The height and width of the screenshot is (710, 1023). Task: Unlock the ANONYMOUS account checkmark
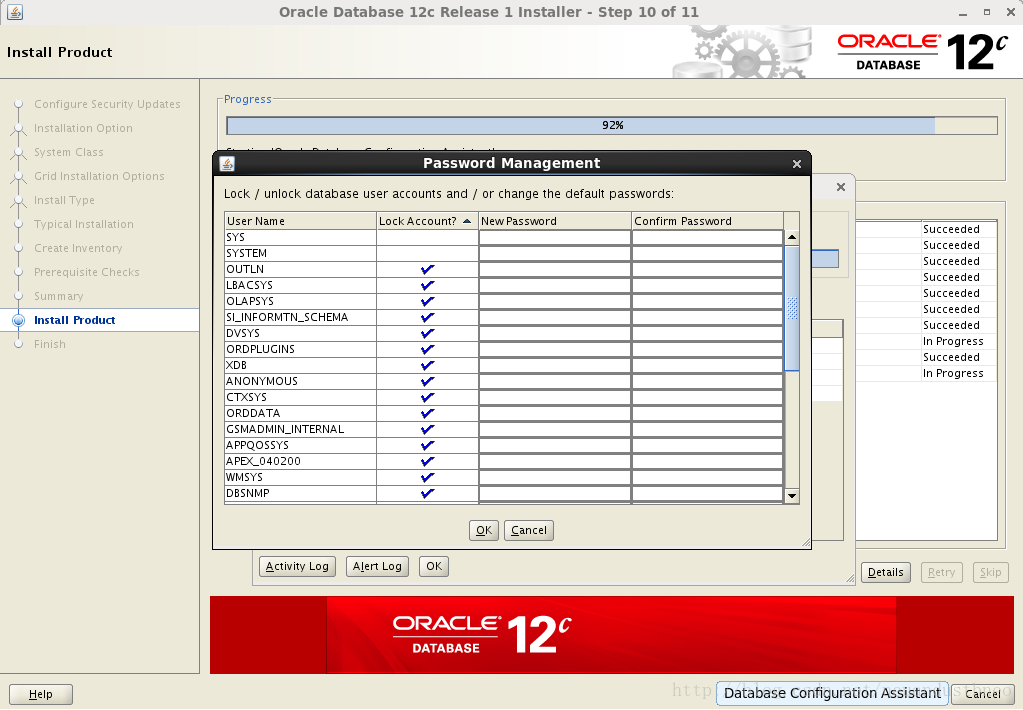tap(427, 381)
